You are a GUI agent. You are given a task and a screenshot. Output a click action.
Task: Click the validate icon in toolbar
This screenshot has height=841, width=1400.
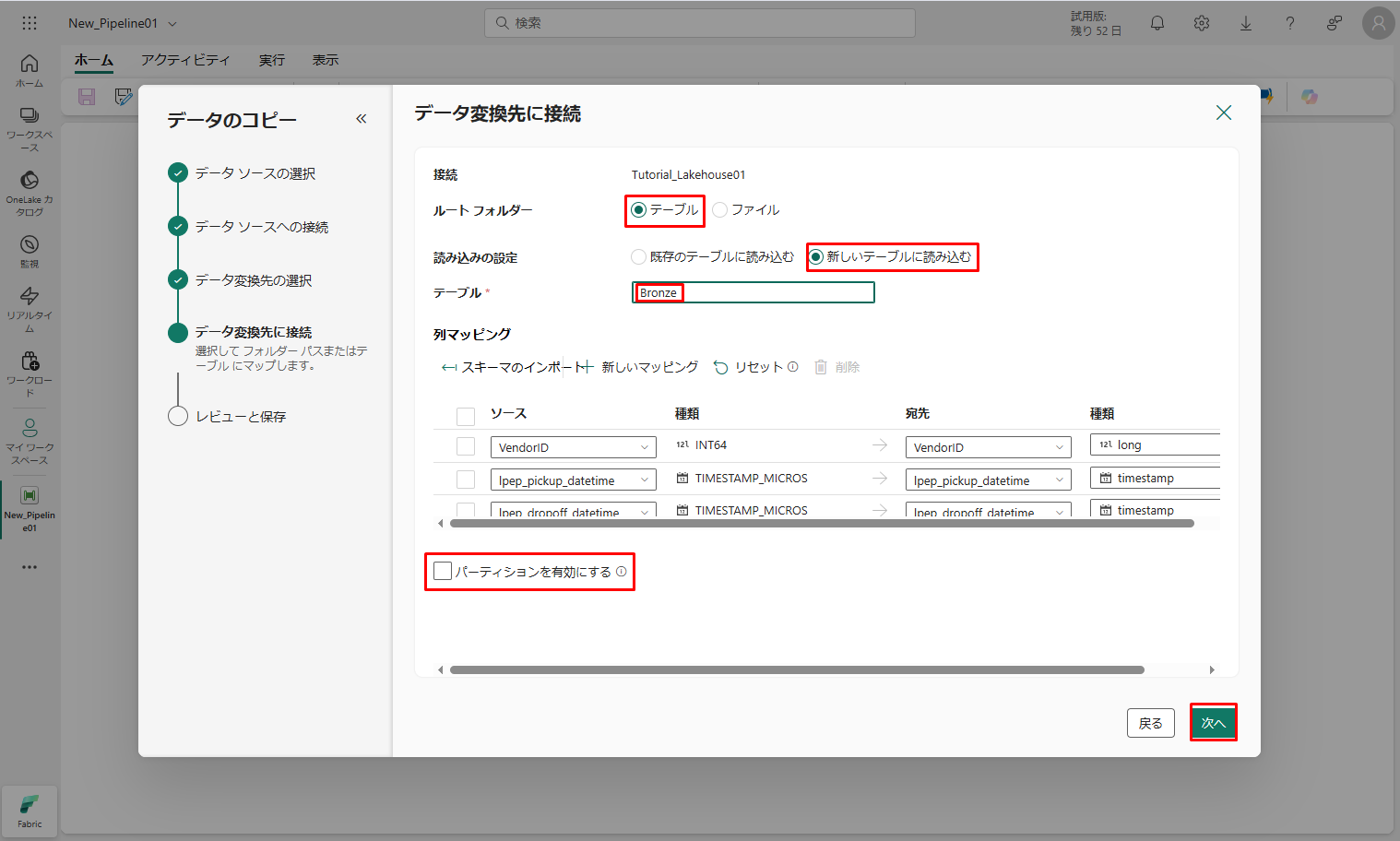[x=123, y=97]
